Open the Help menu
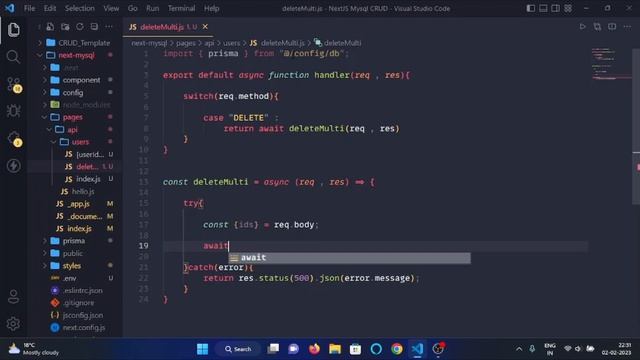 (211, 8)
